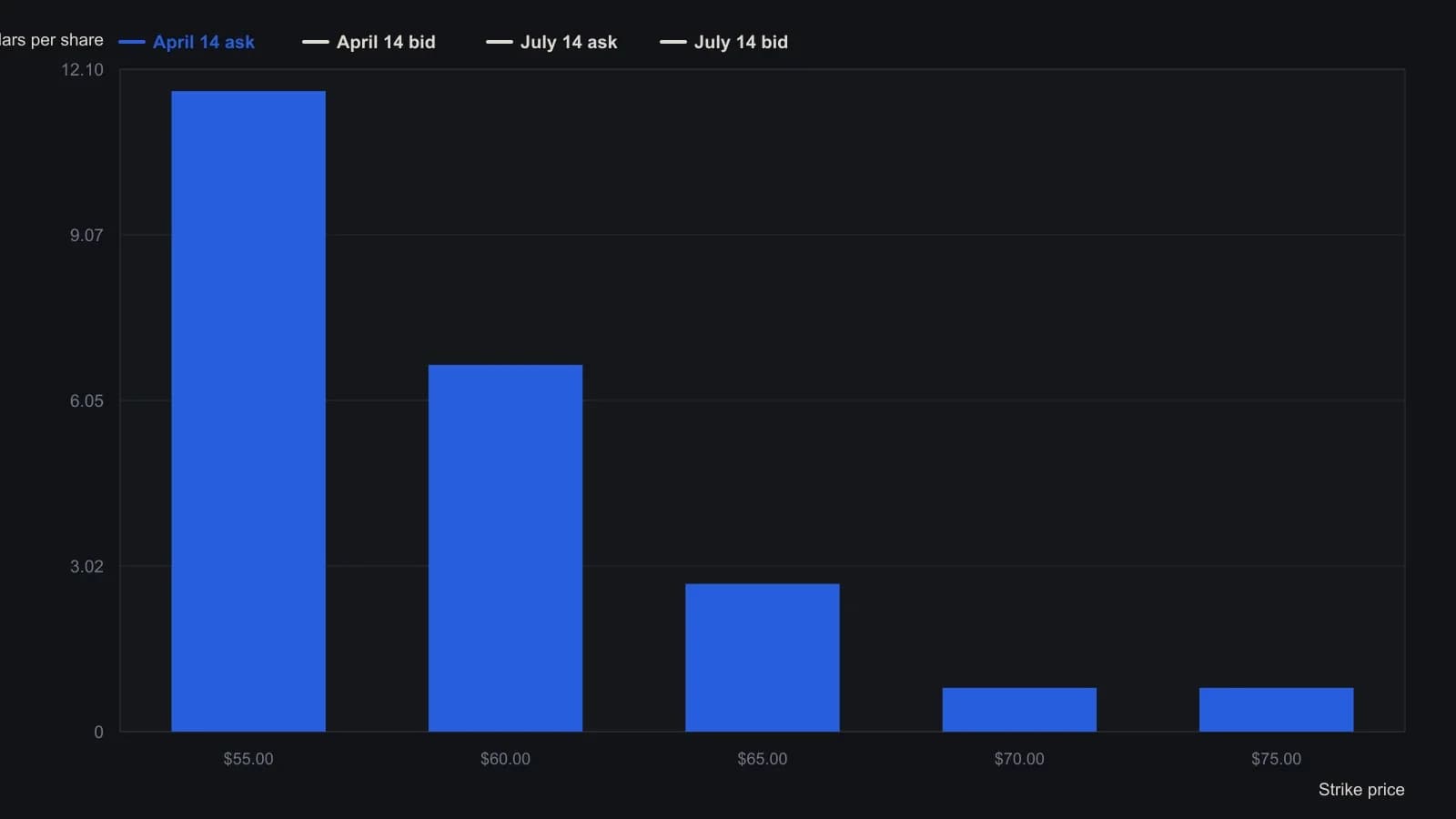Click the 0 y-axis value

98,733
